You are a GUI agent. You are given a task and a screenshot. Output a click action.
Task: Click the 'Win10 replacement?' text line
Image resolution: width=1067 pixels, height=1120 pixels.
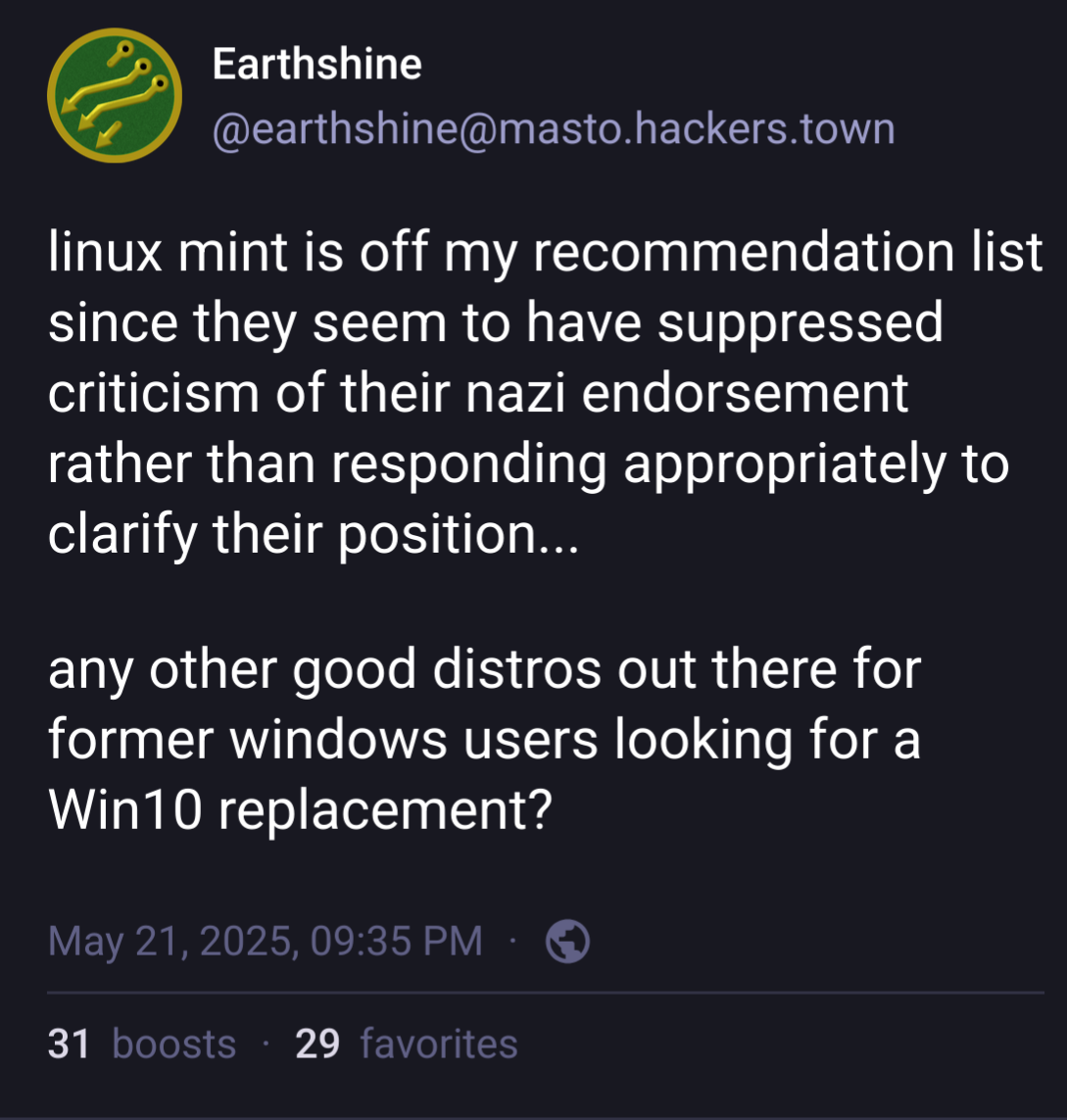[301, 810]
